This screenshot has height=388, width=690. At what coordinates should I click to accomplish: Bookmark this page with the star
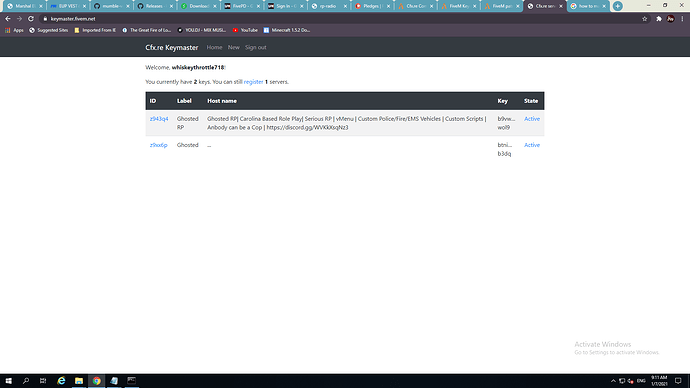coord(645,19)
